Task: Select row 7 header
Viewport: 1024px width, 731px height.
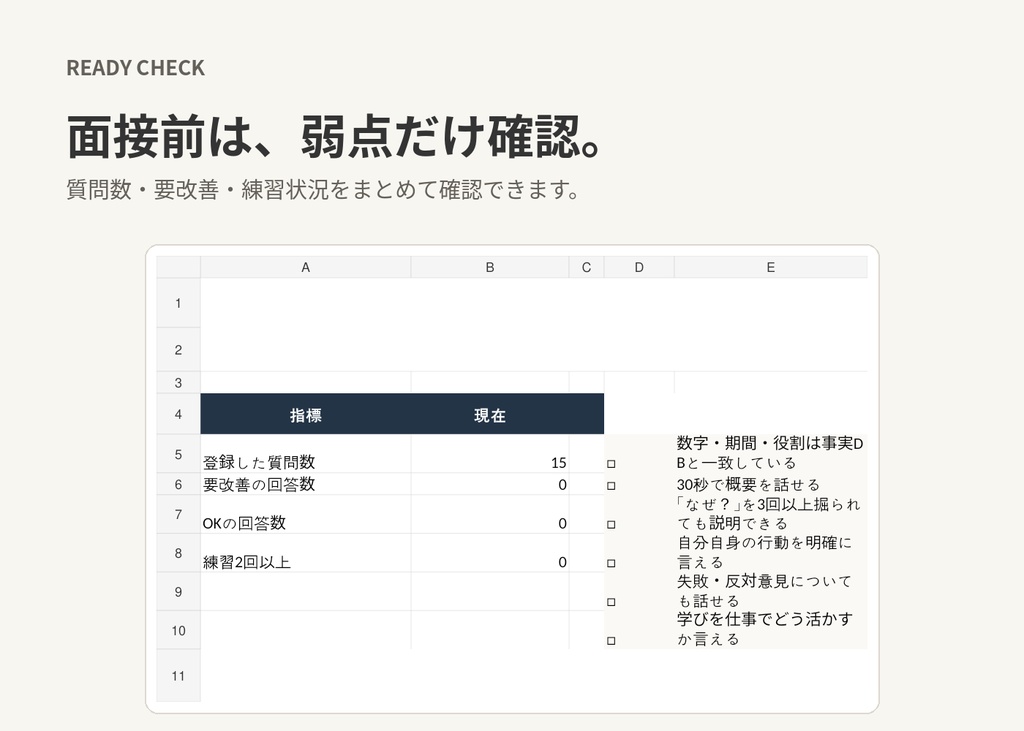Action: (x=178, y=514)
